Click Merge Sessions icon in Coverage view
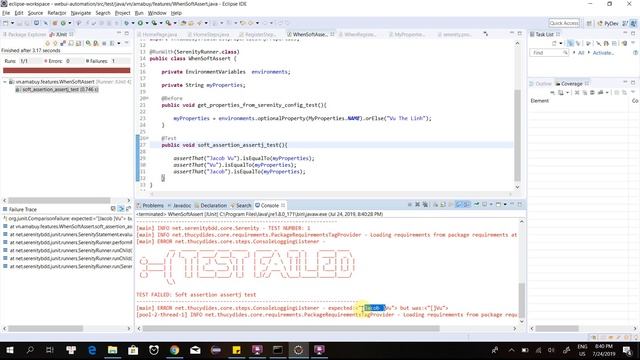Viewport: 640px width, 360px height. pyautogui.click(x=592, y=93)
